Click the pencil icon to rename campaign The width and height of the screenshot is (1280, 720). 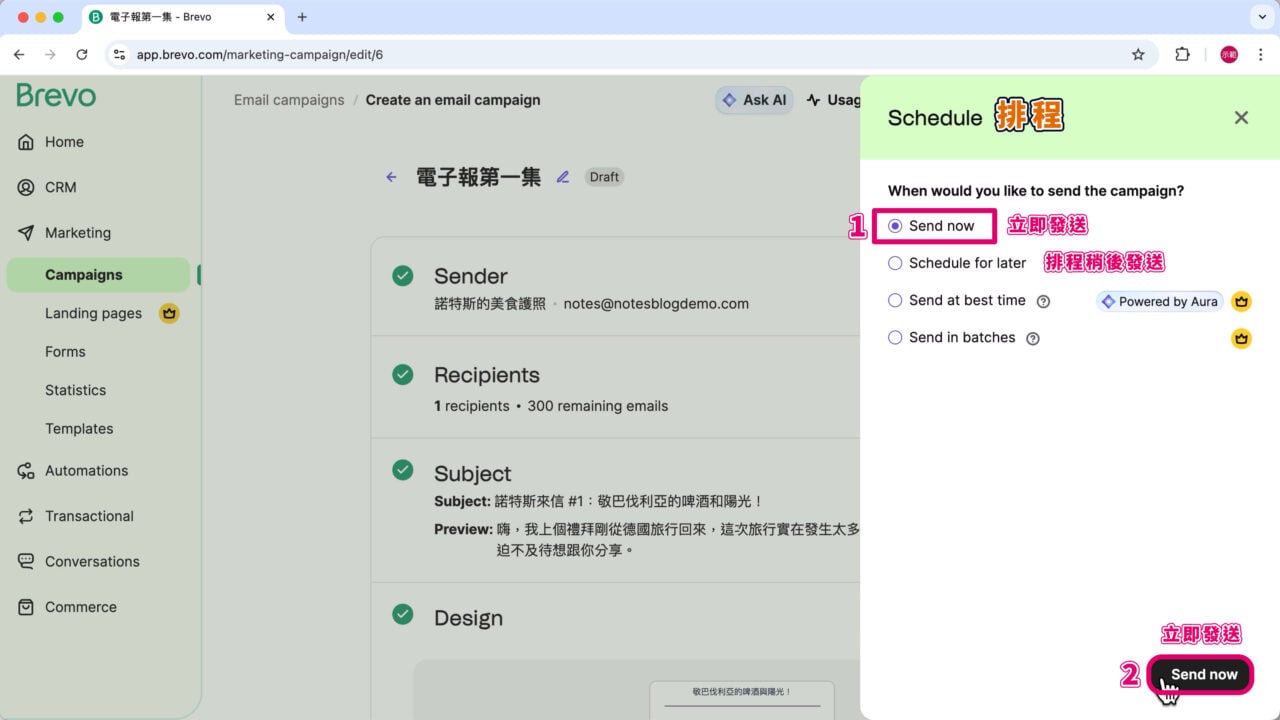[x=563, y=177]
